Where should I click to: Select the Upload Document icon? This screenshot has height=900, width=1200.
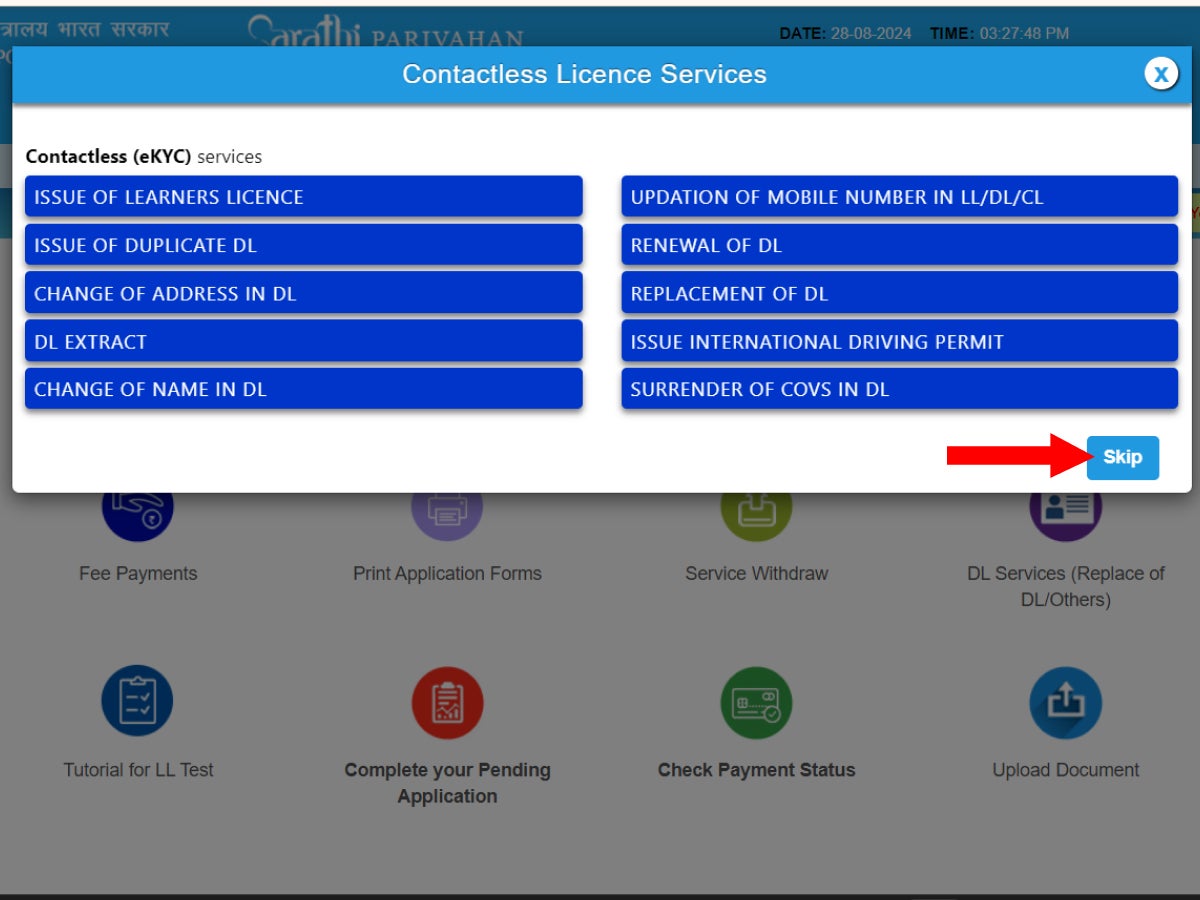1066,700
